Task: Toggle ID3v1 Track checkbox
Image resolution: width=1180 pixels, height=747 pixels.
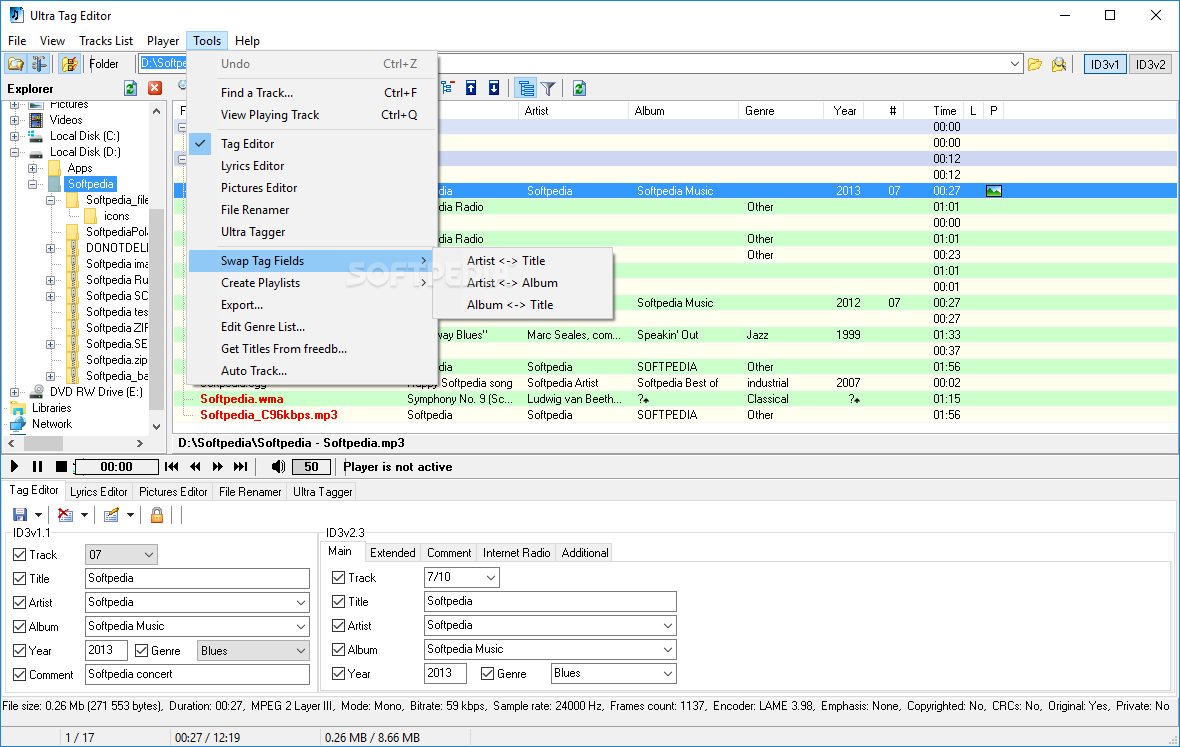Action: pos(20,555)
